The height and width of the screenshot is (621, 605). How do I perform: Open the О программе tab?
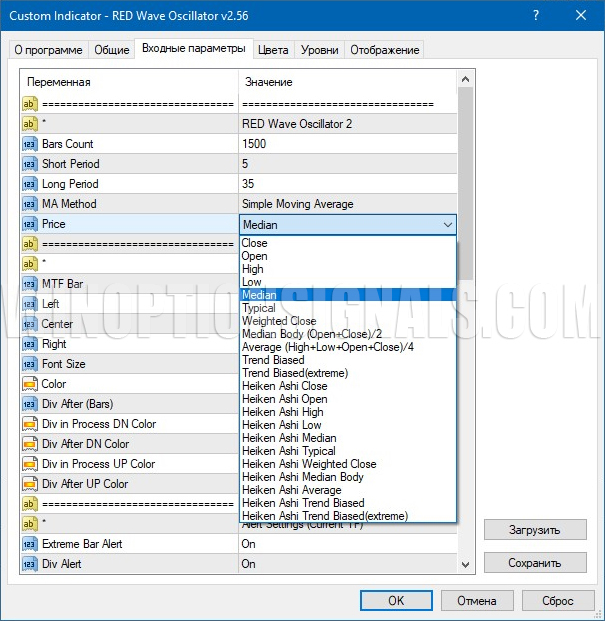47,50
